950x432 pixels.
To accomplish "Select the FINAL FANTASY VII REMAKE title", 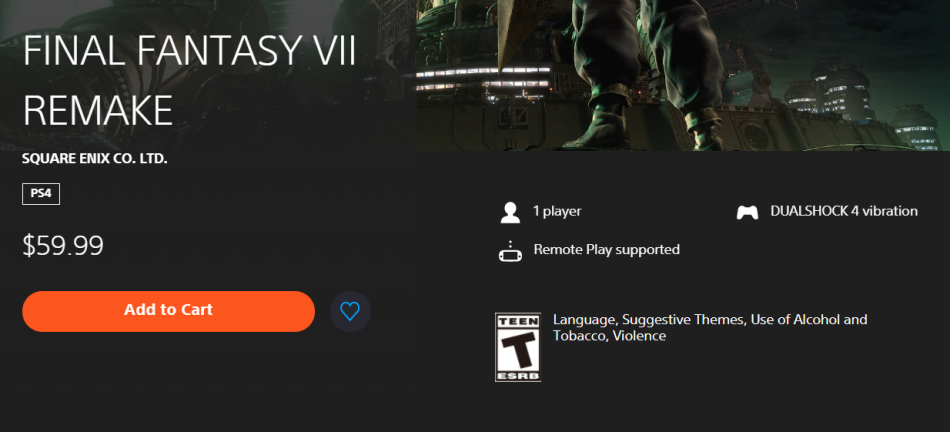I will [x=189, y=81].
